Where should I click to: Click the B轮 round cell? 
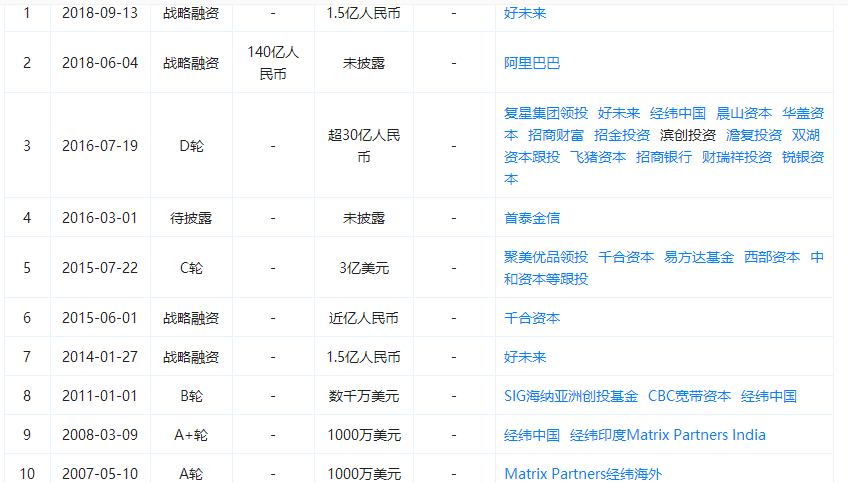191,396
